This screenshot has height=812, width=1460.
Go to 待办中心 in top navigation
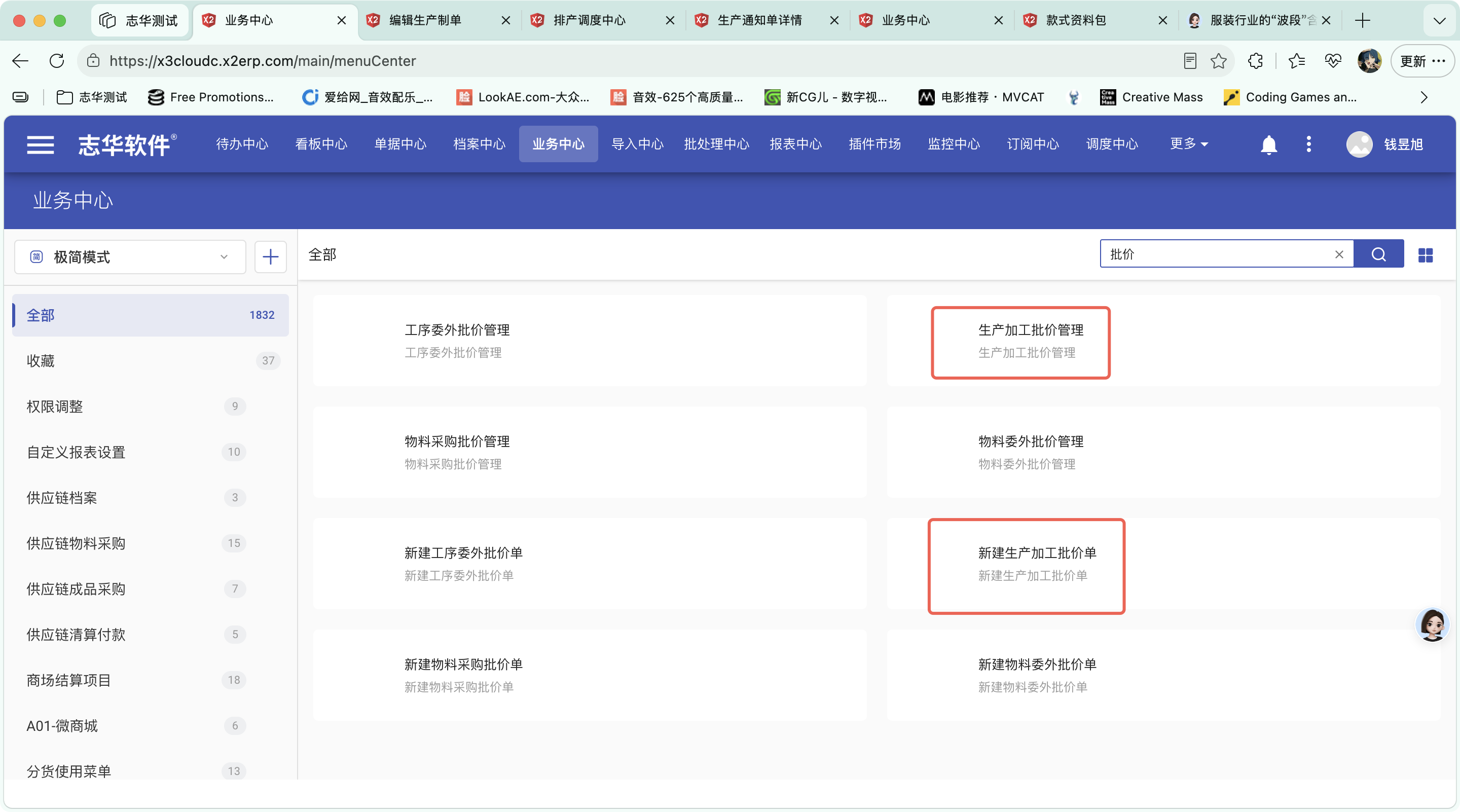pyautogui.click(x=242, y=144)
